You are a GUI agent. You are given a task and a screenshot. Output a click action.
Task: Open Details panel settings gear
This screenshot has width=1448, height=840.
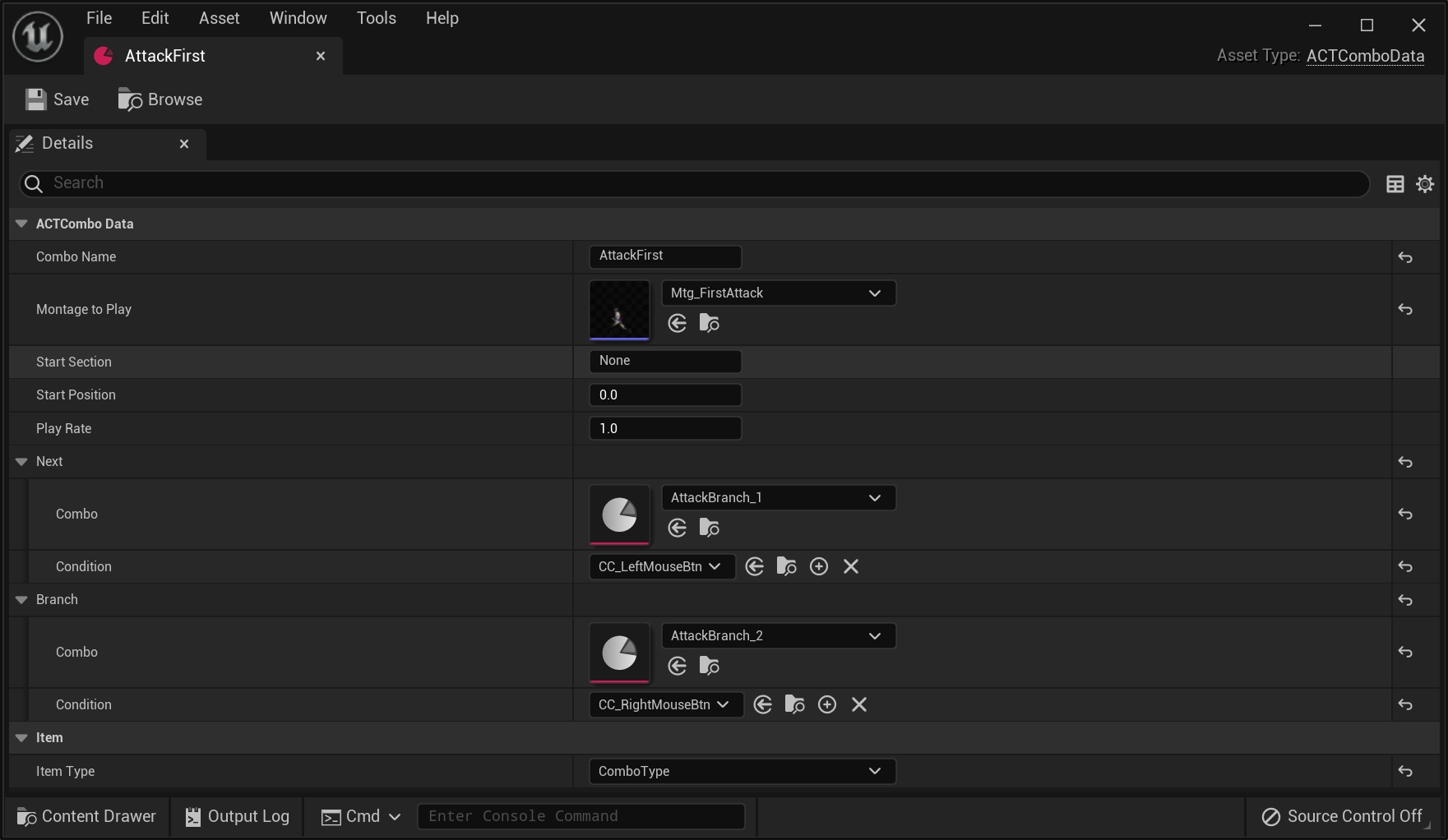(1425, 184)
